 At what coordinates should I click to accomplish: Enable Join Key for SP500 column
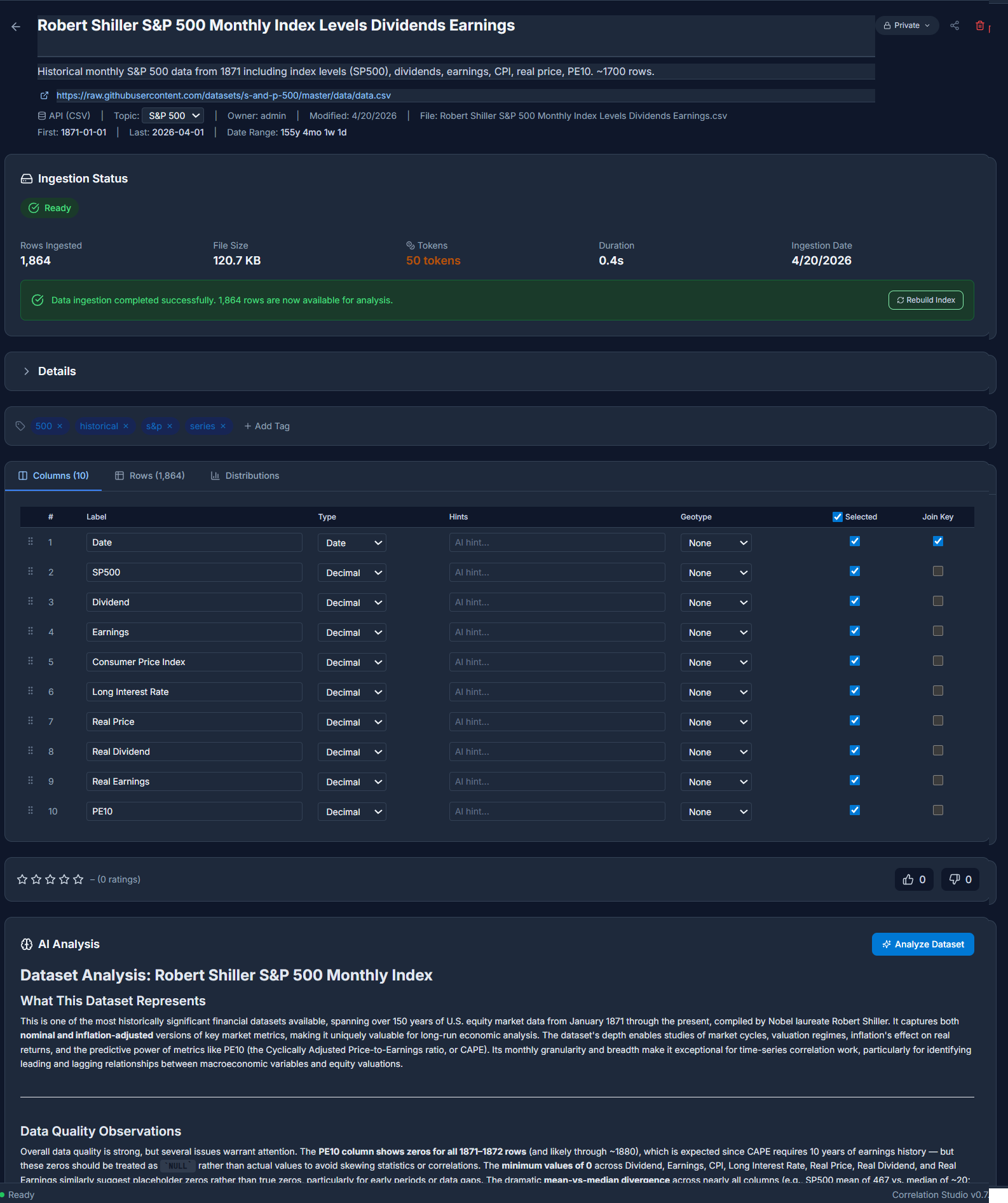tap(938, 571)
